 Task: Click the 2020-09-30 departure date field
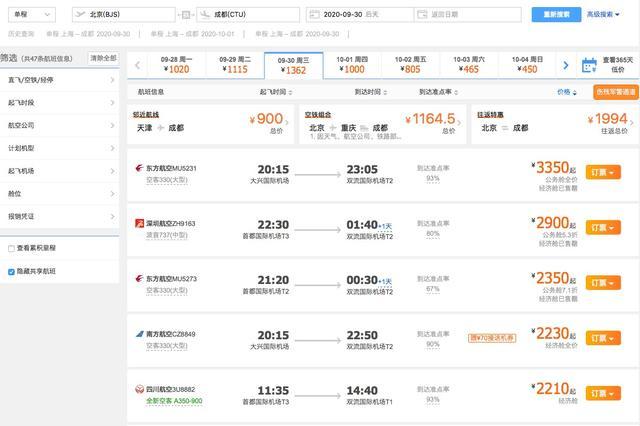pyautogui.click(x=360, y=15)
